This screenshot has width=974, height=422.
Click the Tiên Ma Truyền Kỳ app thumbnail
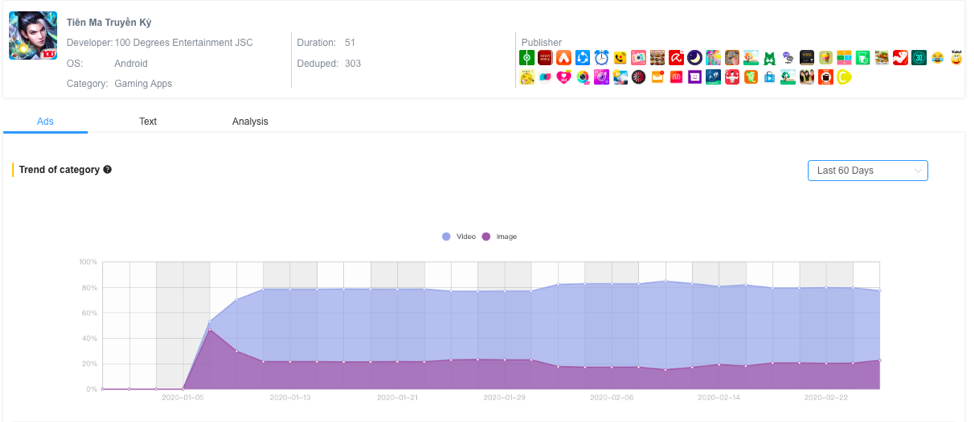(33, 36)
